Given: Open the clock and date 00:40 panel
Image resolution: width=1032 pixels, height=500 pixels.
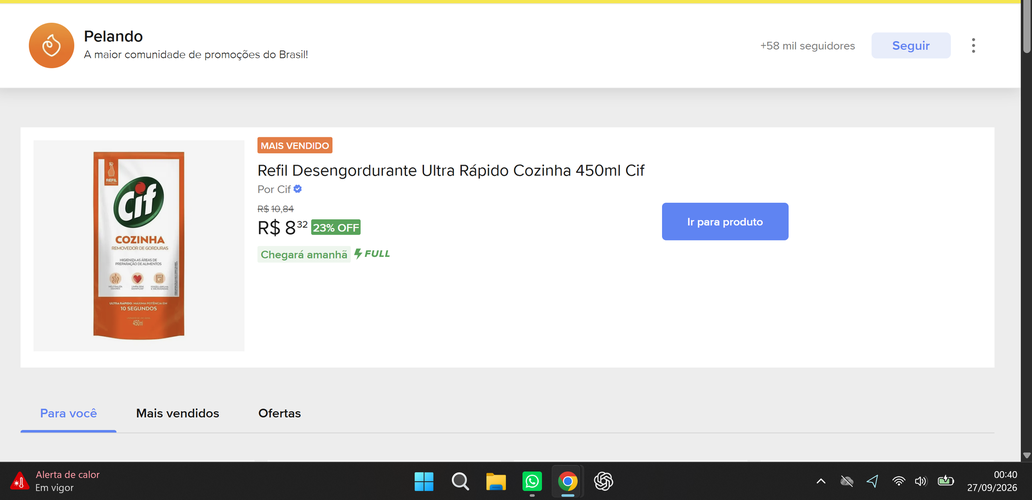Looking at the screenshot, I should (992, 482).
